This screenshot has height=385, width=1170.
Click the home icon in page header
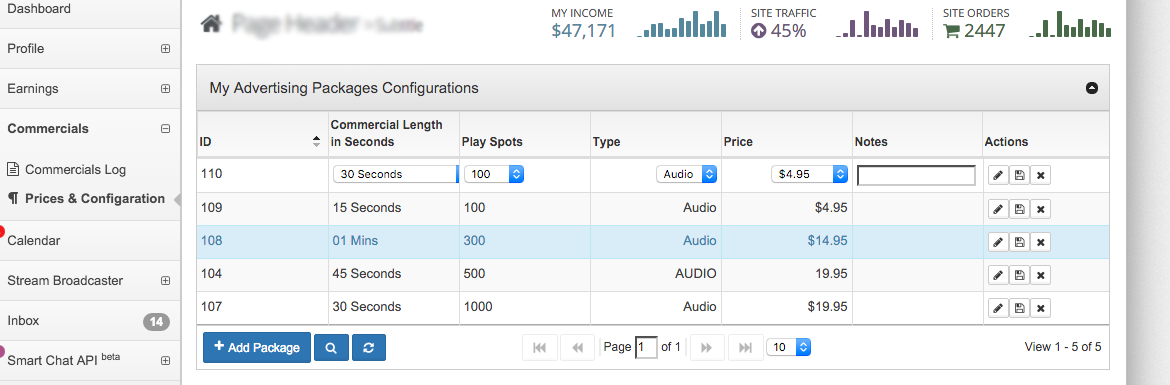tap(211, 24)
